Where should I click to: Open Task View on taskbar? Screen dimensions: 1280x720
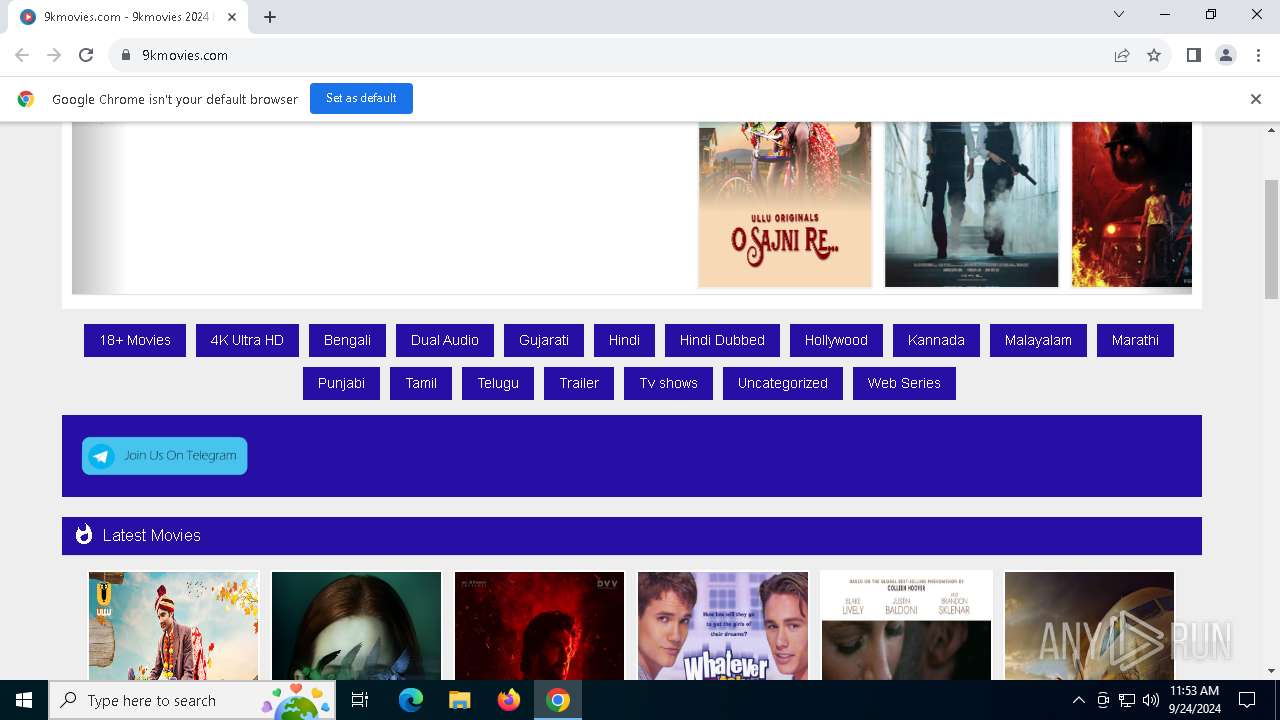(x=360, y=700)
